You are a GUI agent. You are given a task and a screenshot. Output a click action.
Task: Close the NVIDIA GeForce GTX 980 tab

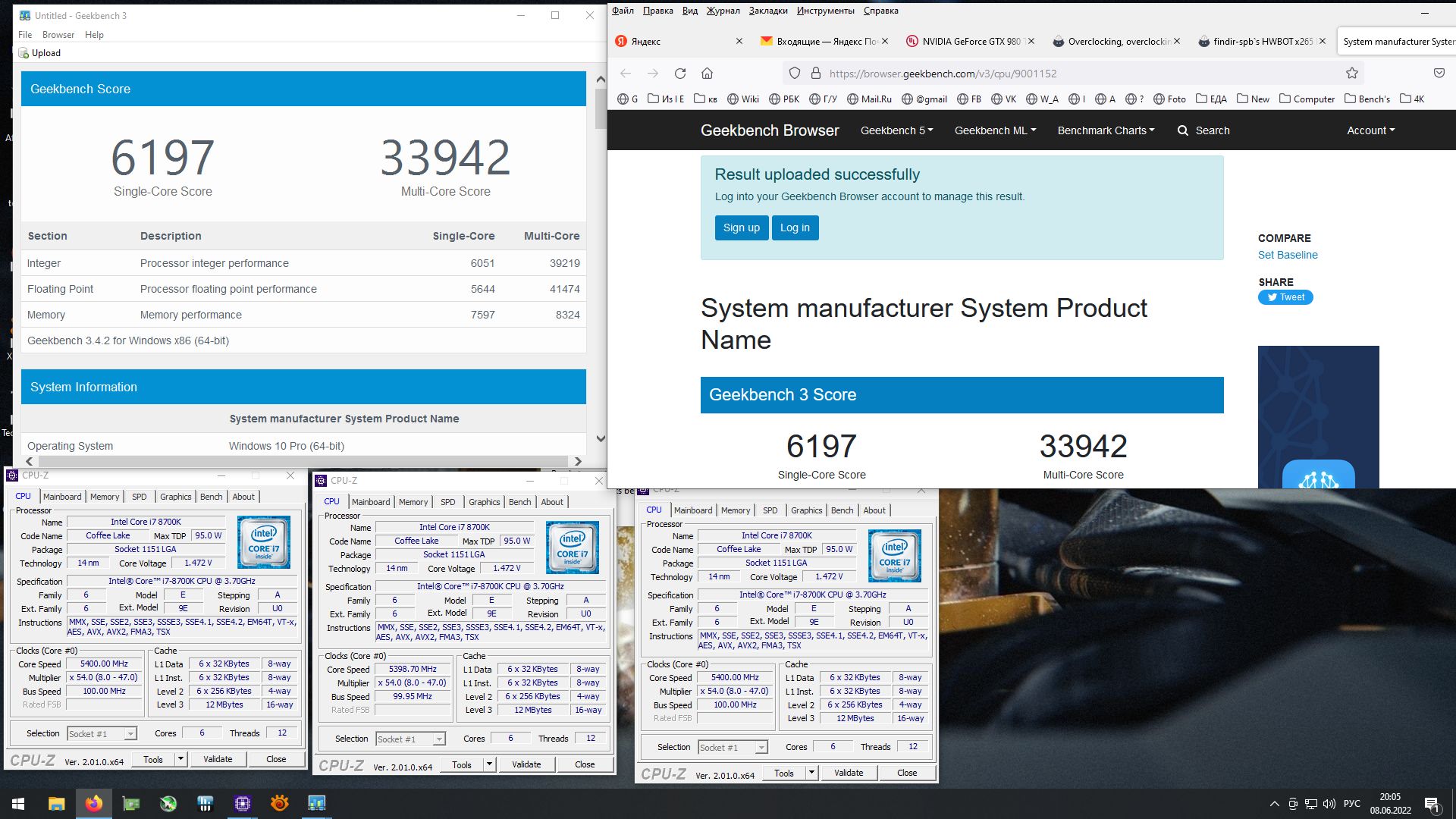1031,42
